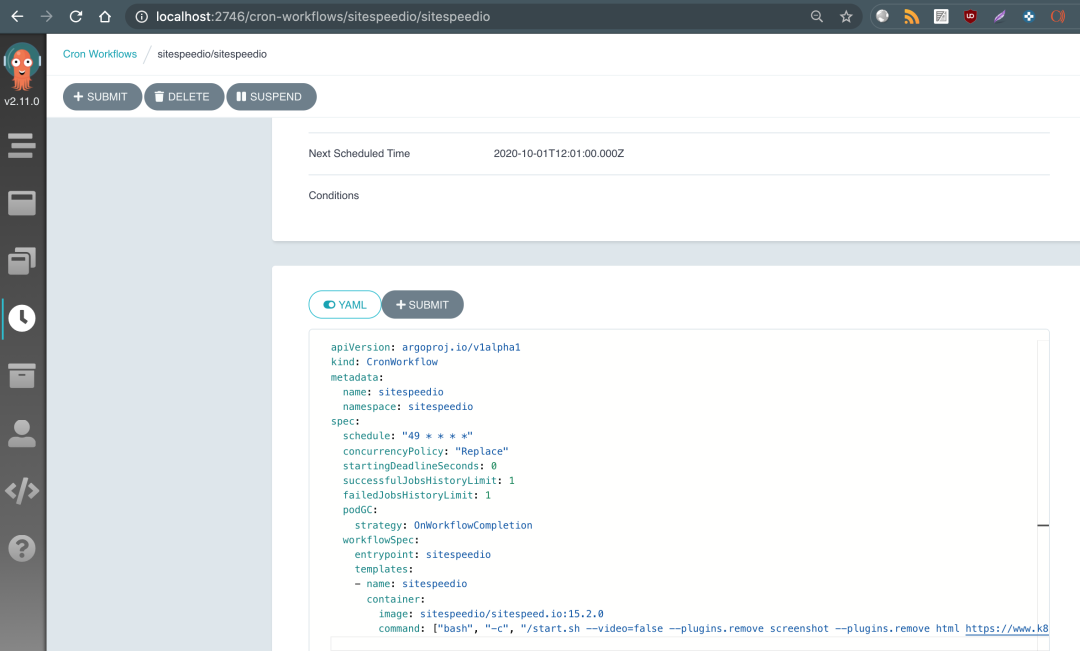The width and height of the screenshot is (1080, 651).
Task: Open the https://www.k8 link in command
Action: [x=1006, y=628]
